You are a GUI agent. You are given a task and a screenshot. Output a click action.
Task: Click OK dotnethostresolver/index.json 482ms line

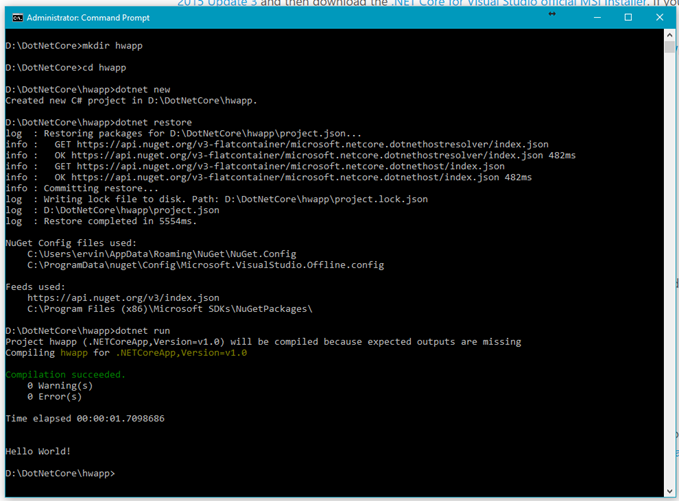[291, 155]
